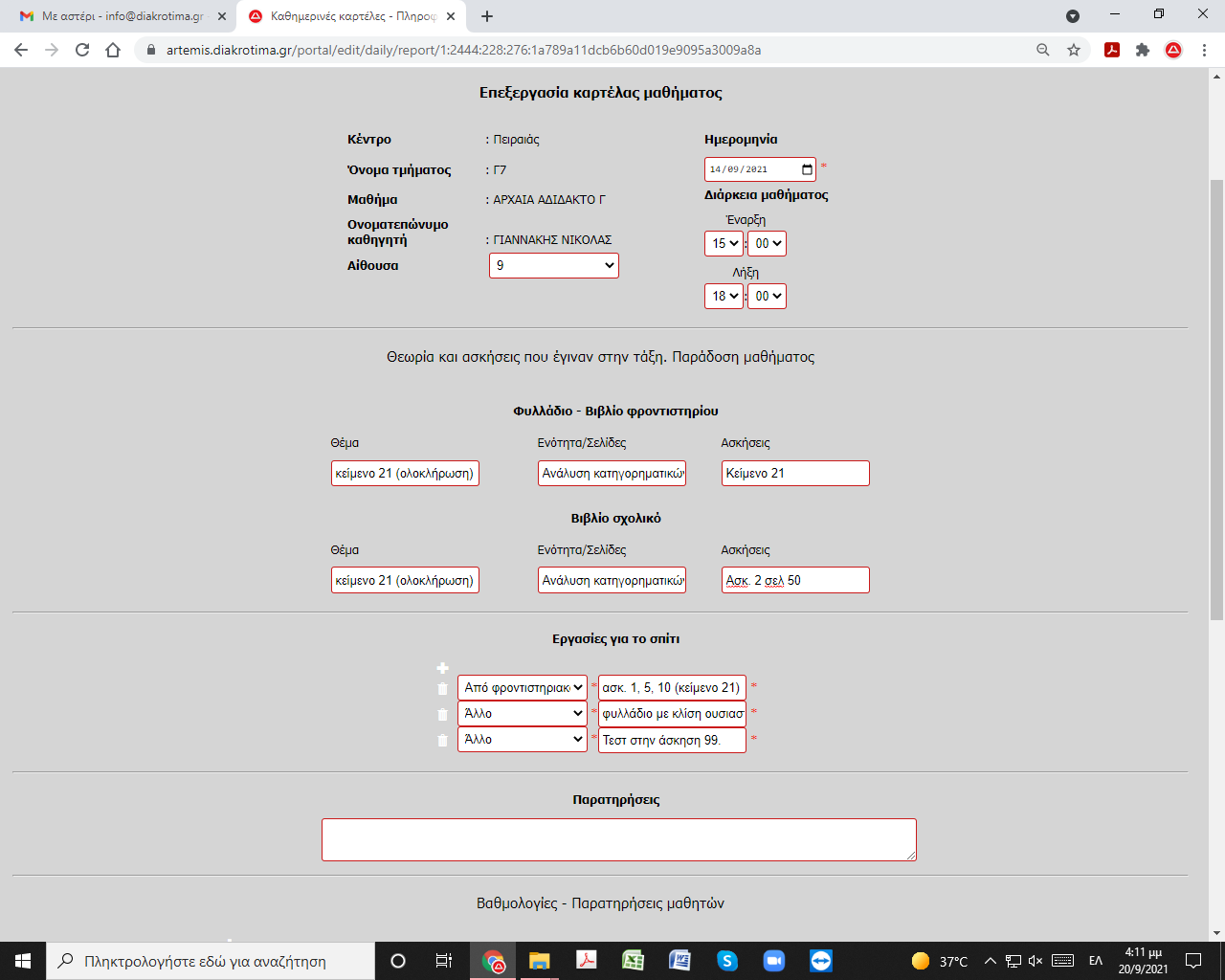This screenshot has width=1225, height=980.
Task: Click the browser home button
Action: coord(113,50)
